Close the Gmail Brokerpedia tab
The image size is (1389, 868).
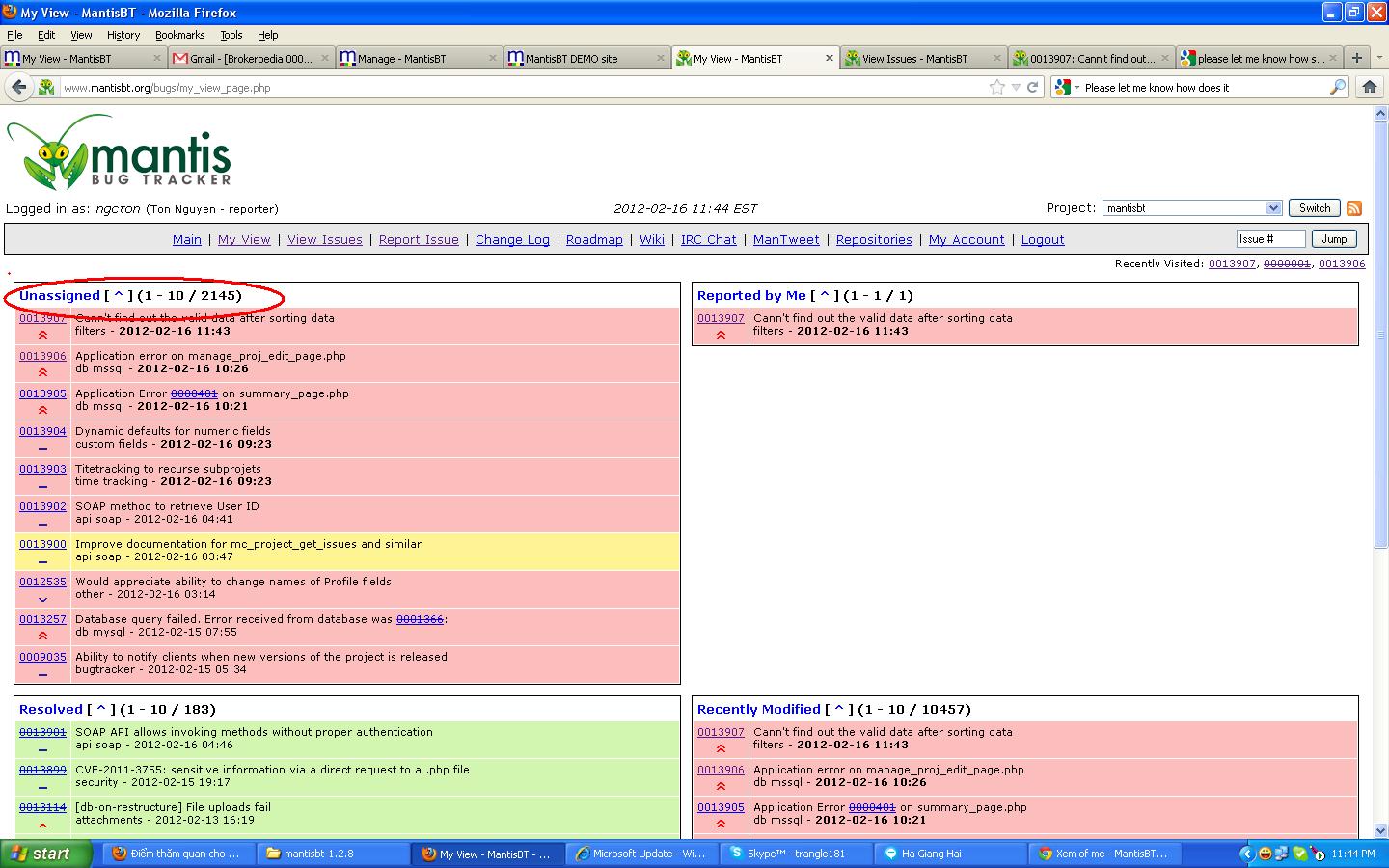click(325, 58)
